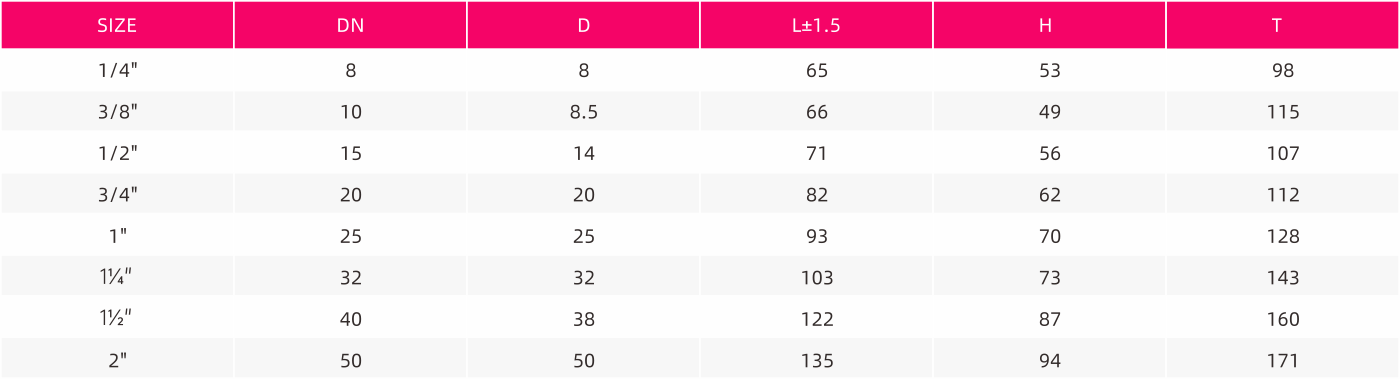Click the D value 8.5 cell

(584, 112)
